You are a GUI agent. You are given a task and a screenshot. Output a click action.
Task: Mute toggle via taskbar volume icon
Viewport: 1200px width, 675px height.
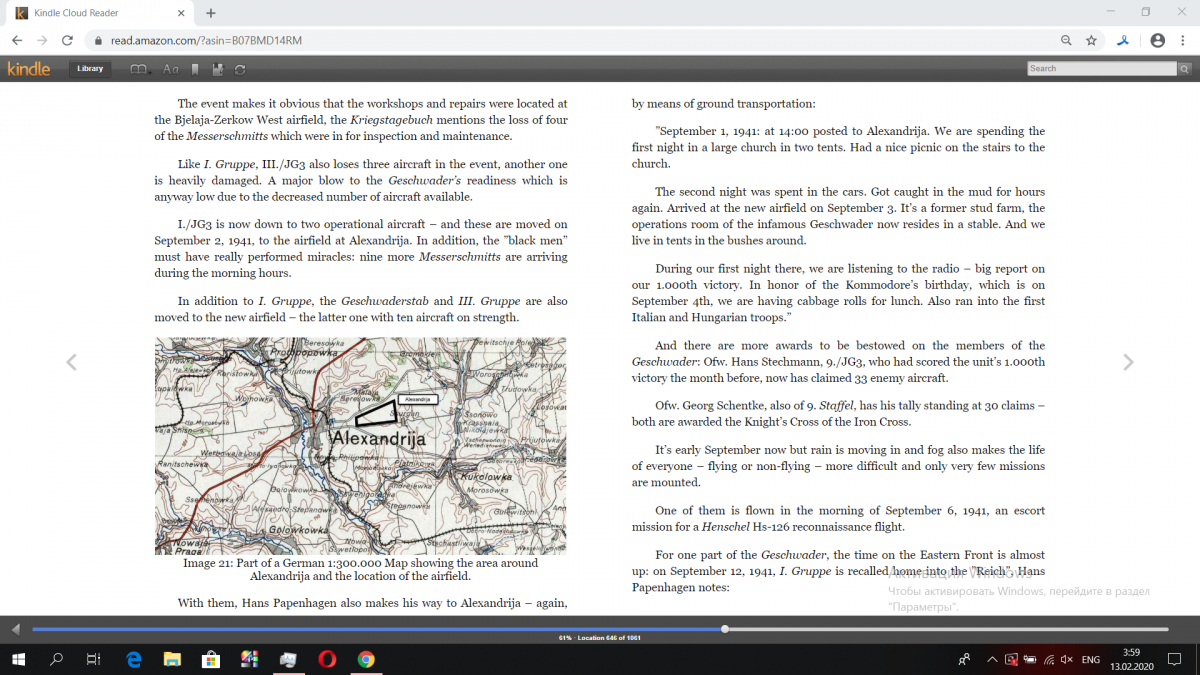tap(1066, 660)
